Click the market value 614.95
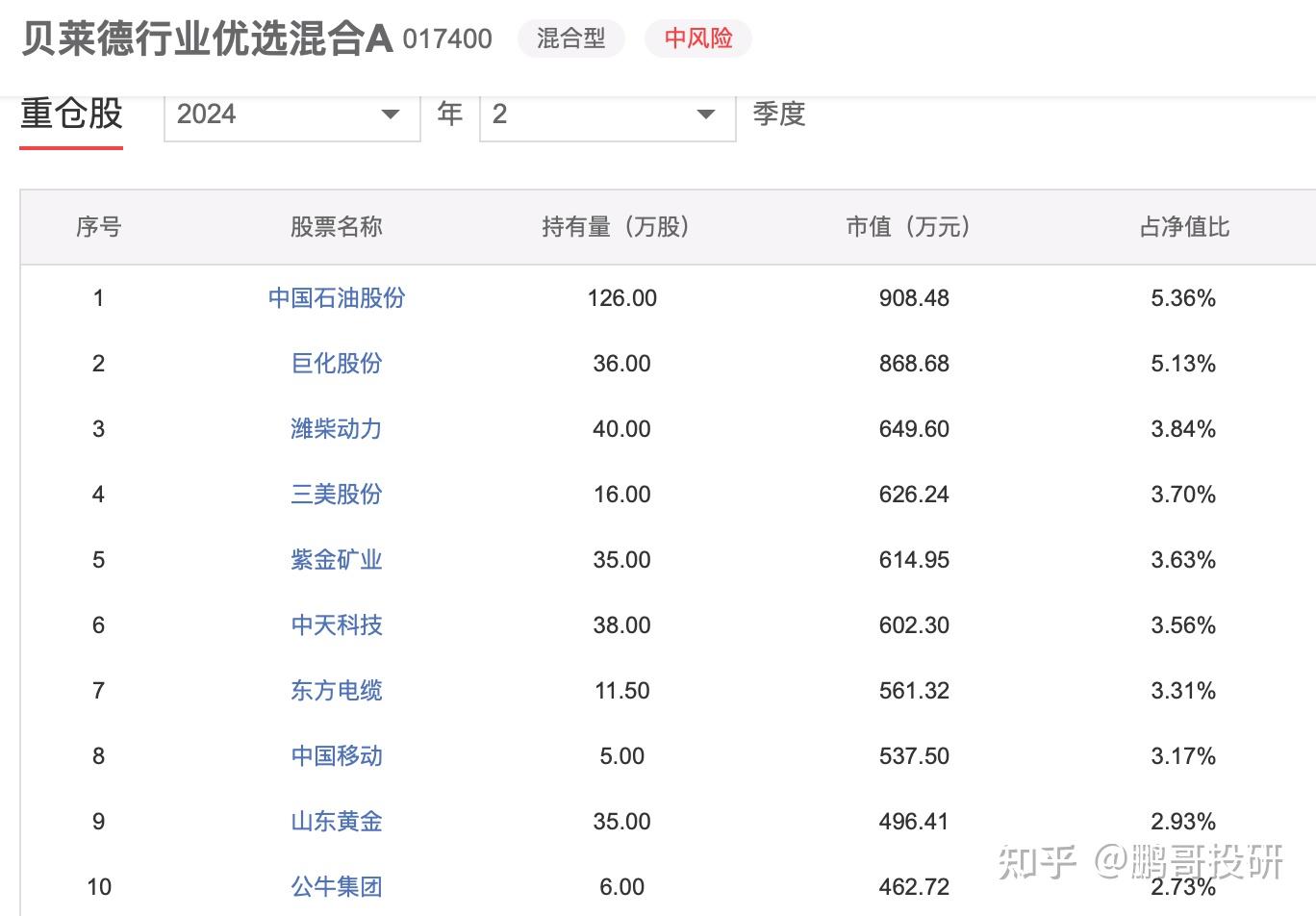Image resolution: width=1316 pixels, height=916 pixels. tap(914, 560)
